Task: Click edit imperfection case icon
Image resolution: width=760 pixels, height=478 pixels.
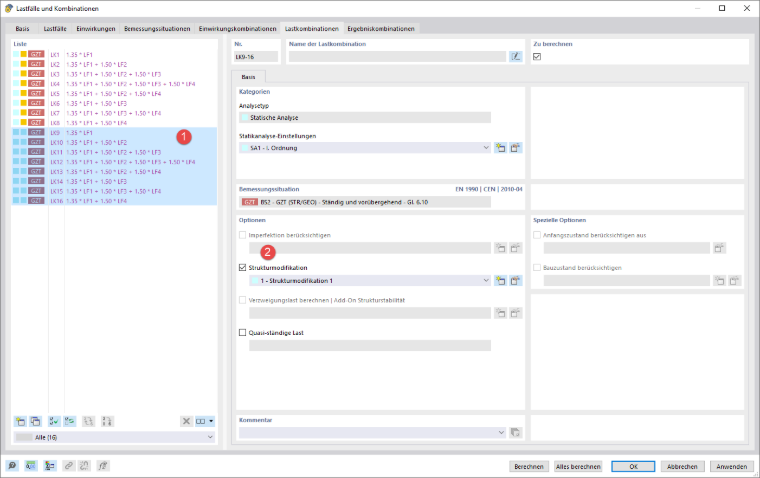Action: click(x=515, y=248)
